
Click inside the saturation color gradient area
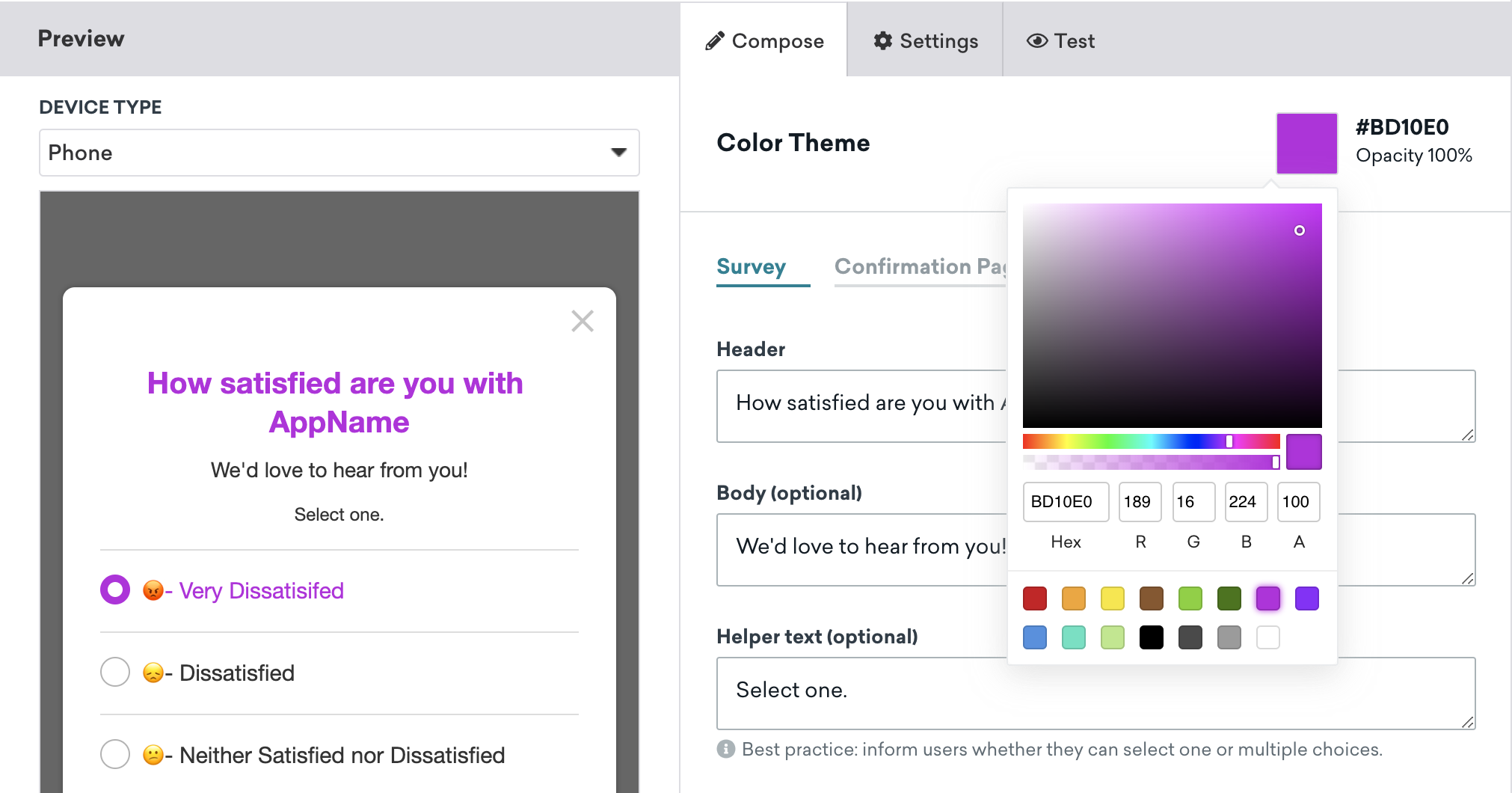pos(1173,316)
